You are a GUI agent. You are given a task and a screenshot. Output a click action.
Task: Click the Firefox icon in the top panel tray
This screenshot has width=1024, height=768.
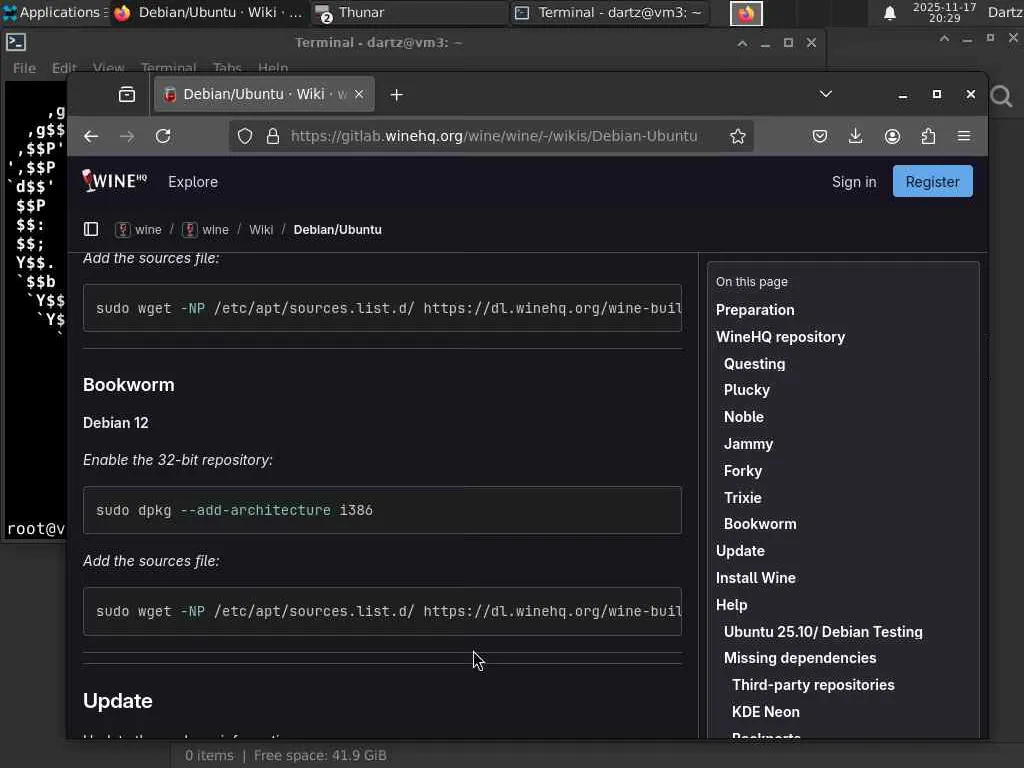tap(746, 13)
